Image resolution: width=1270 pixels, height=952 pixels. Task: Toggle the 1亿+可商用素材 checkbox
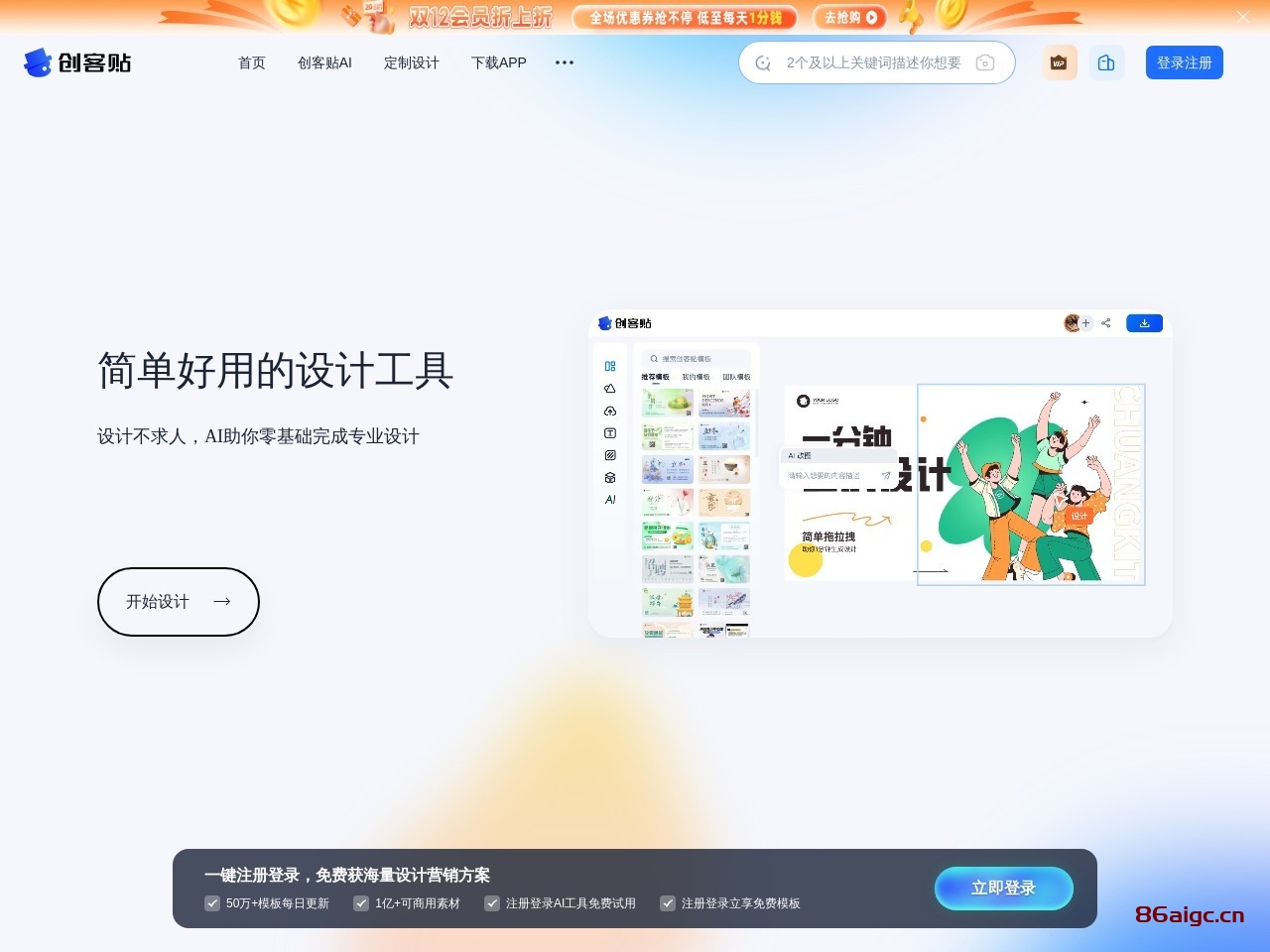click(361, 903)
